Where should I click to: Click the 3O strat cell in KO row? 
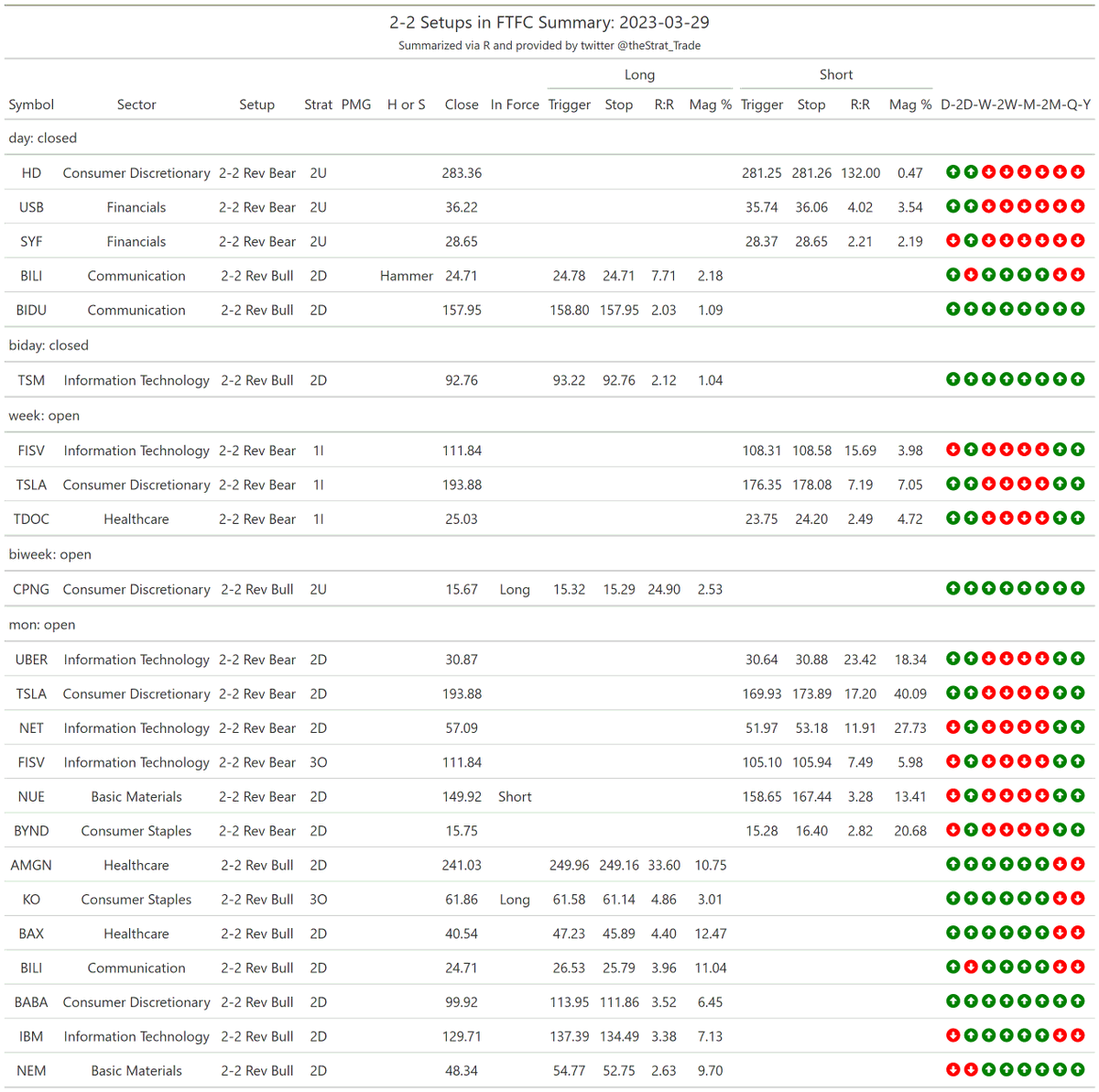click(x=319, y=900)
